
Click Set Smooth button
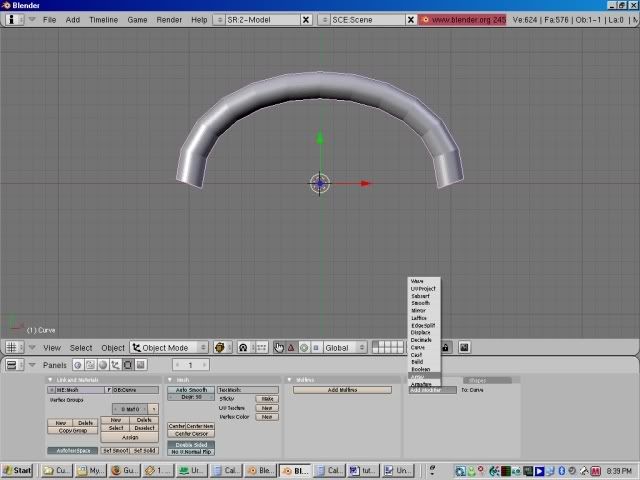tap(115, 451)
